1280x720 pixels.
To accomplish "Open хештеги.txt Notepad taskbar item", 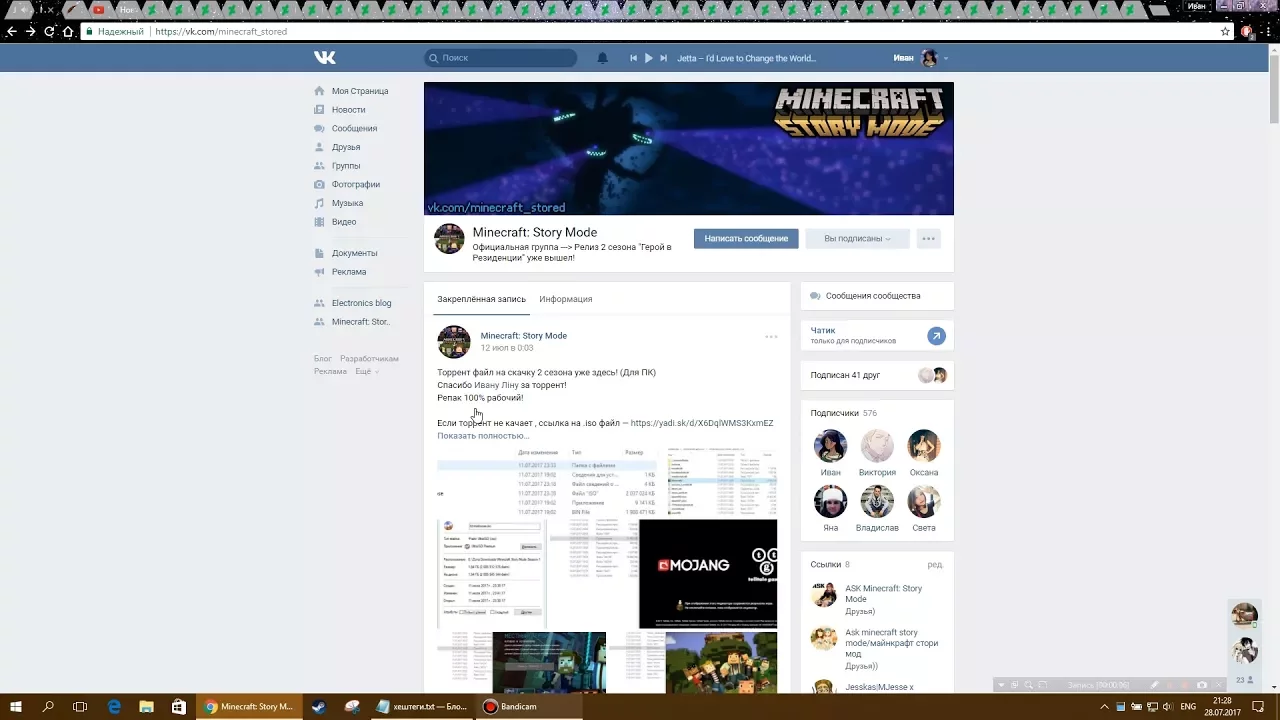I will click(421, 706).
